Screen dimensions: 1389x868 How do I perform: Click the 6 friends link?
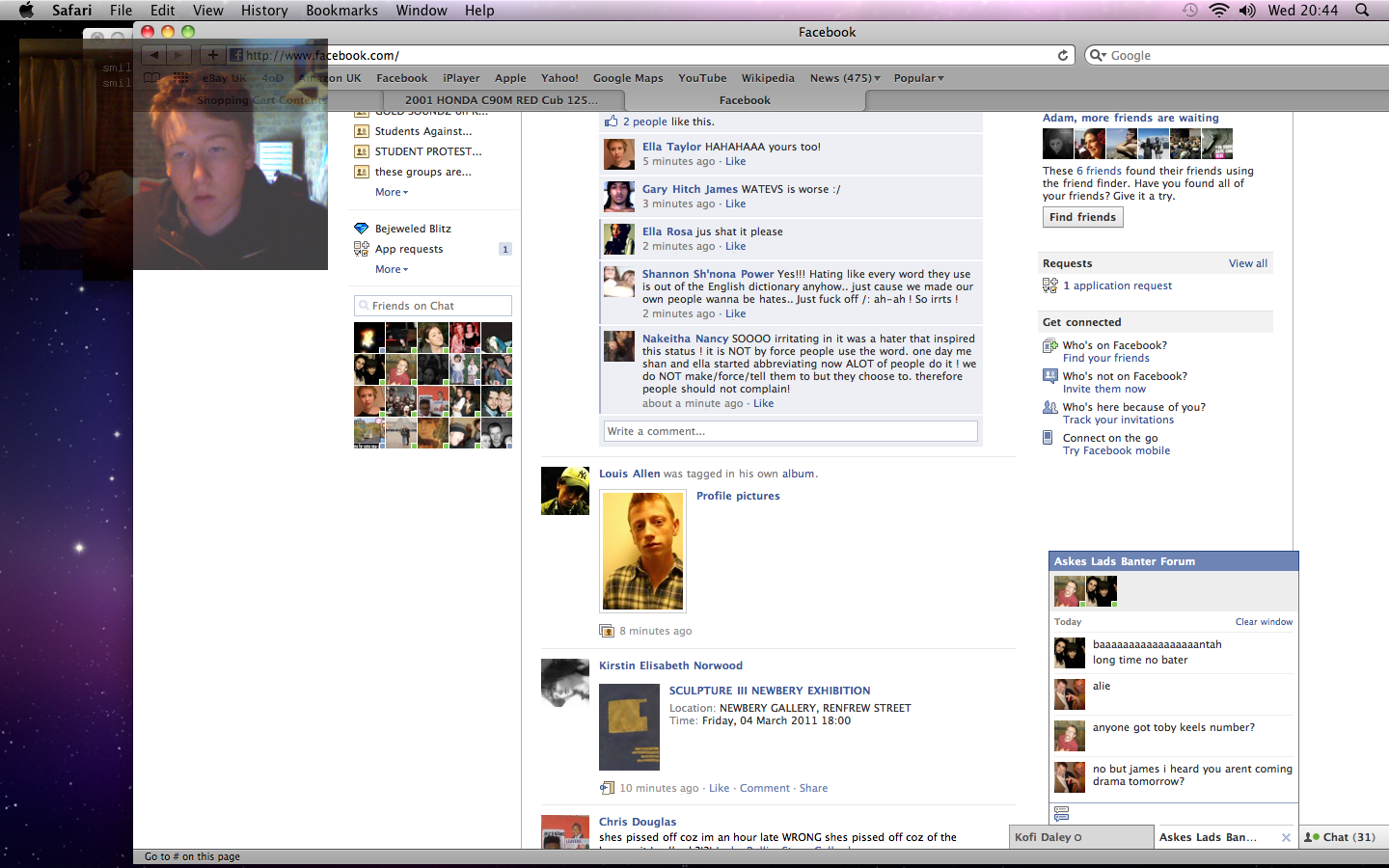1099,171
